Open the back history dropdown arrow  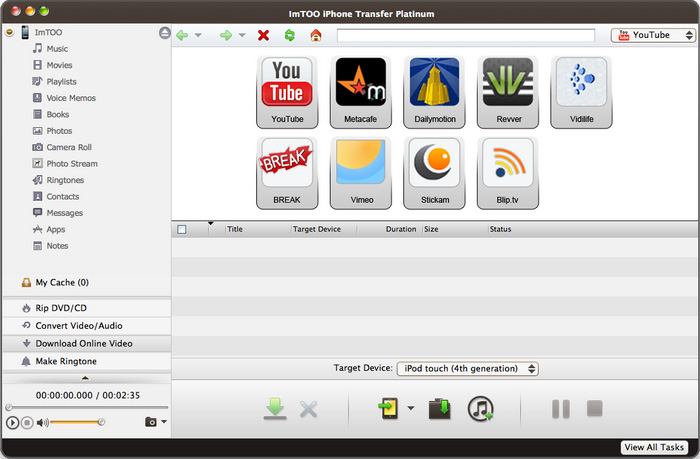tap(198, 35)
